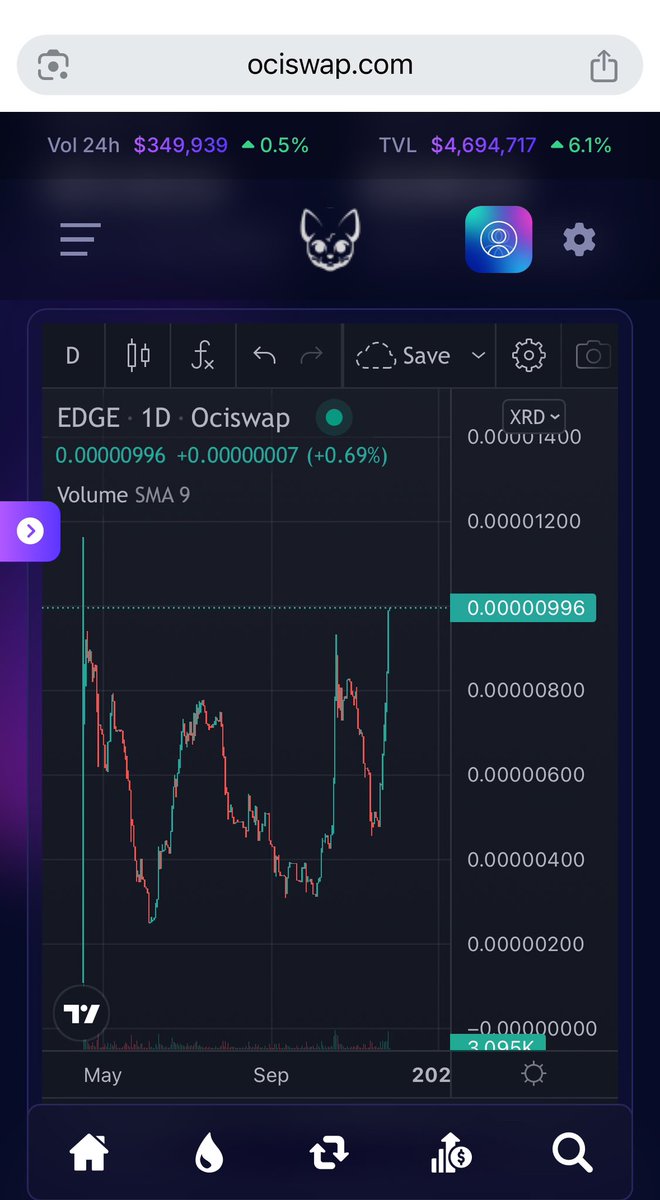This screenshot has width=660, height=1200.
Task: Open the search tab
Action: (572, 1155)
